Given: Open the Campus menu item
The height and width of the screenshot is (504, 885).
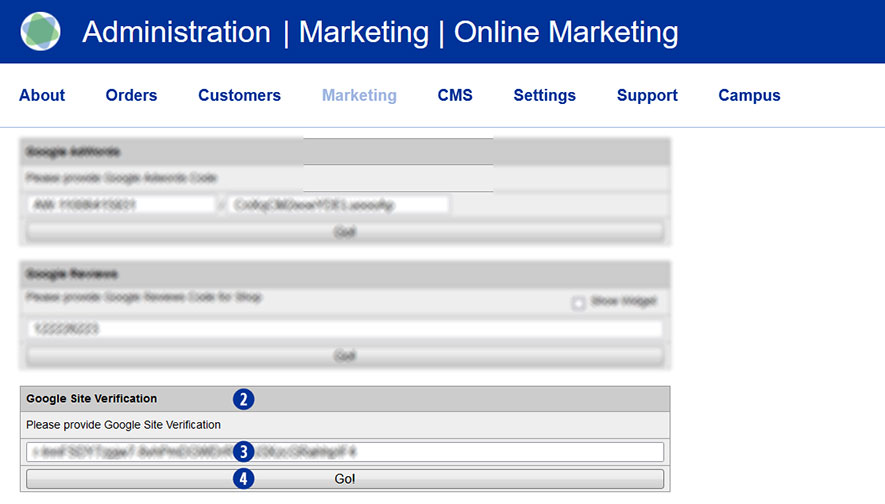Looking at the screenshot, I should 749,96.
